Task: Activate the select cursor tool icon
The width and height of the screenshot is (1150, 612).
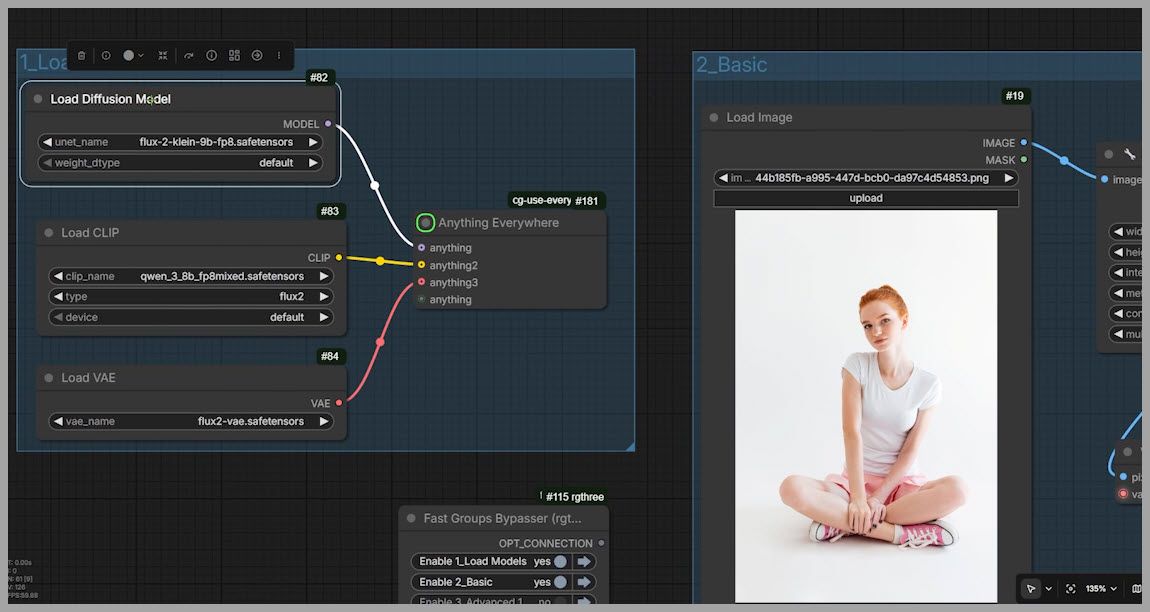Action: pos(1031,589)
